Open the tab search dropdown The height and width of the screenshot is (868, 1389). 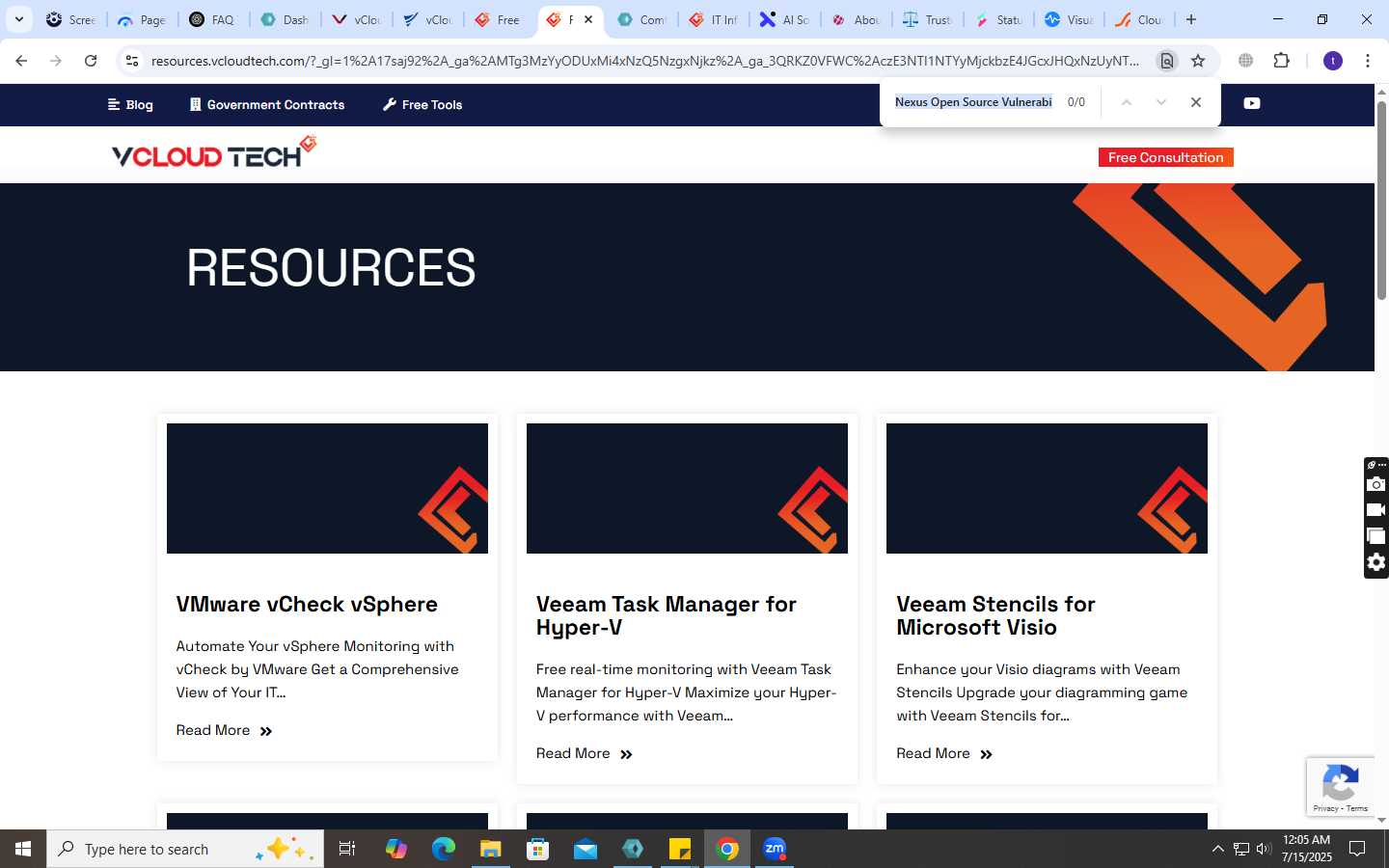[18, 19]
